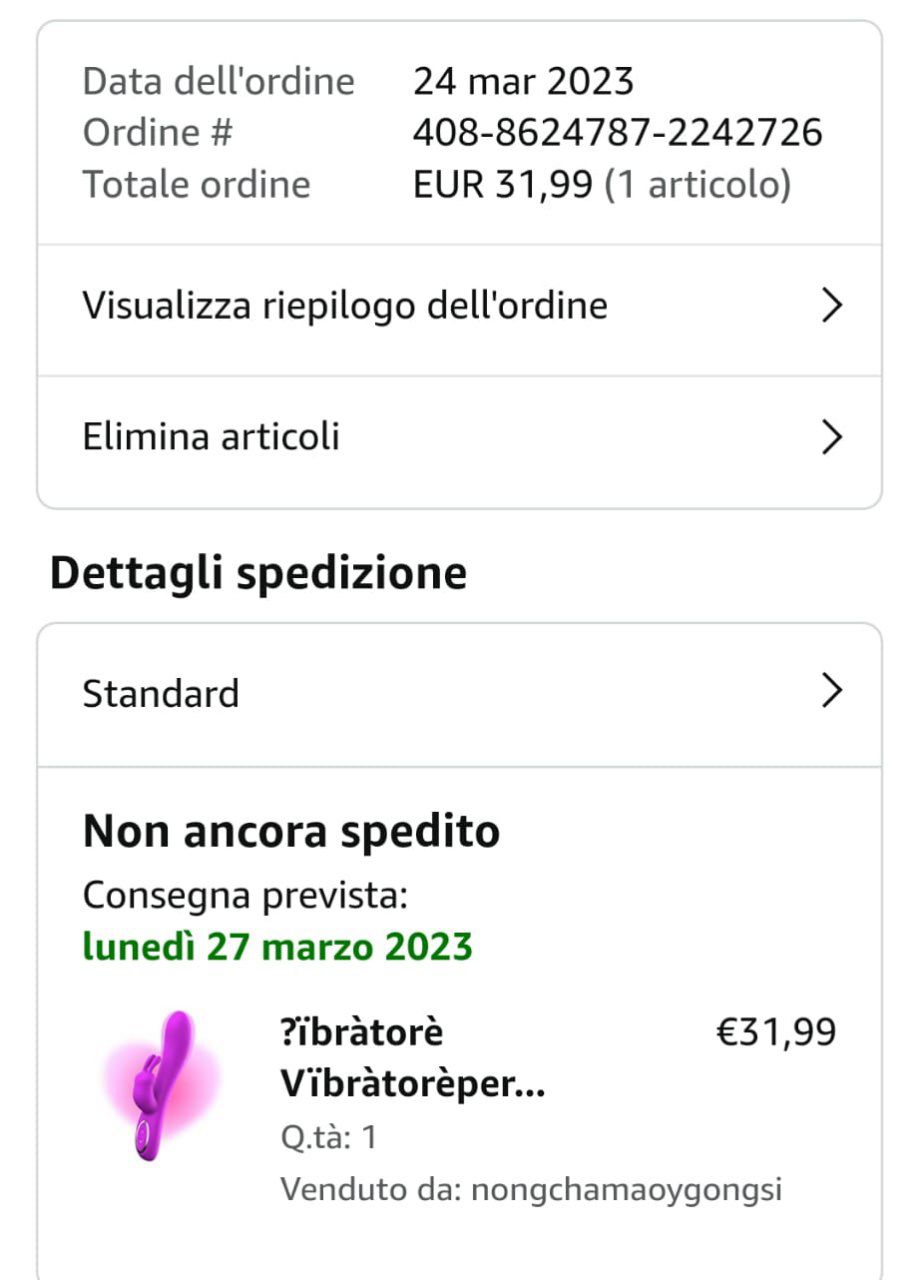The image size is (919, 1280).
Task: Select order number 408-8624787-2242726
Action: pyautogui.click(x=618, y=133)
